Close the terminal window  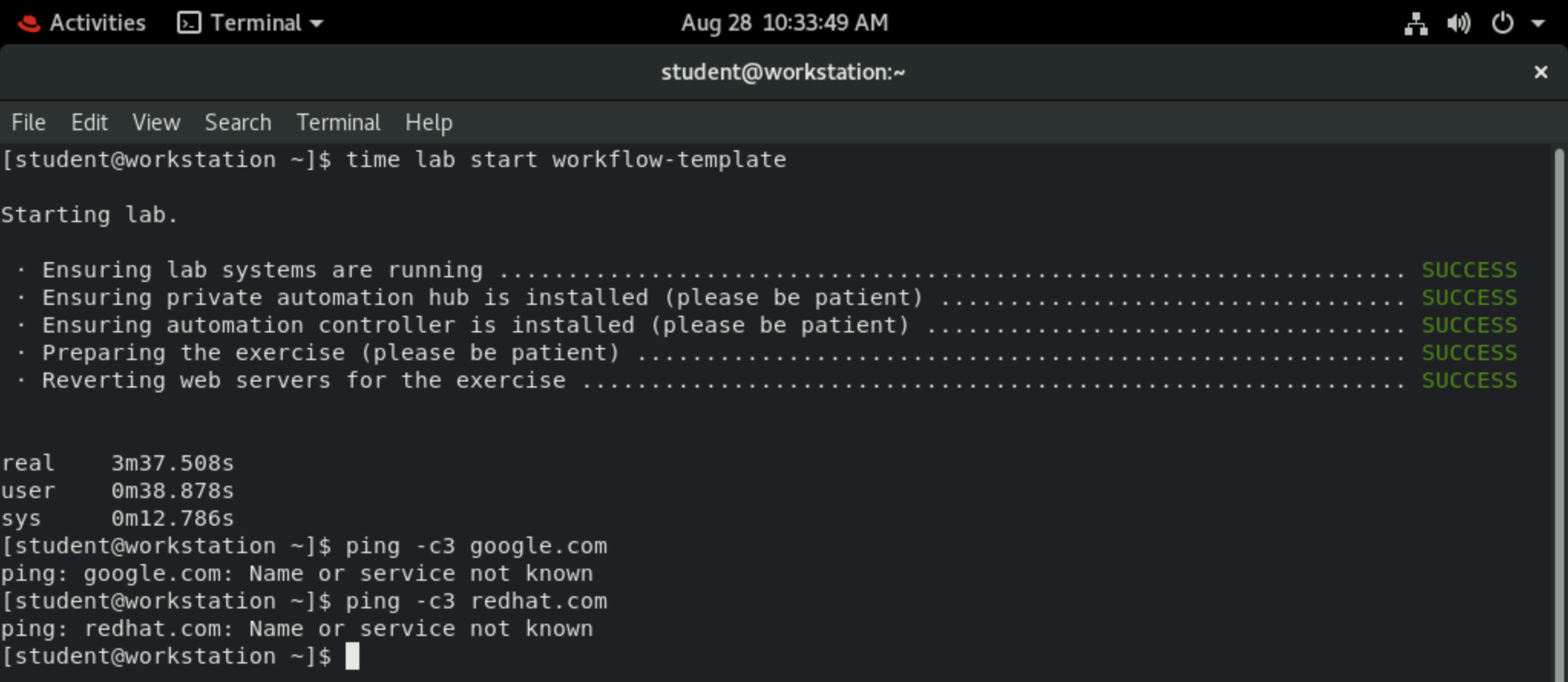[x=1540, y=72]
